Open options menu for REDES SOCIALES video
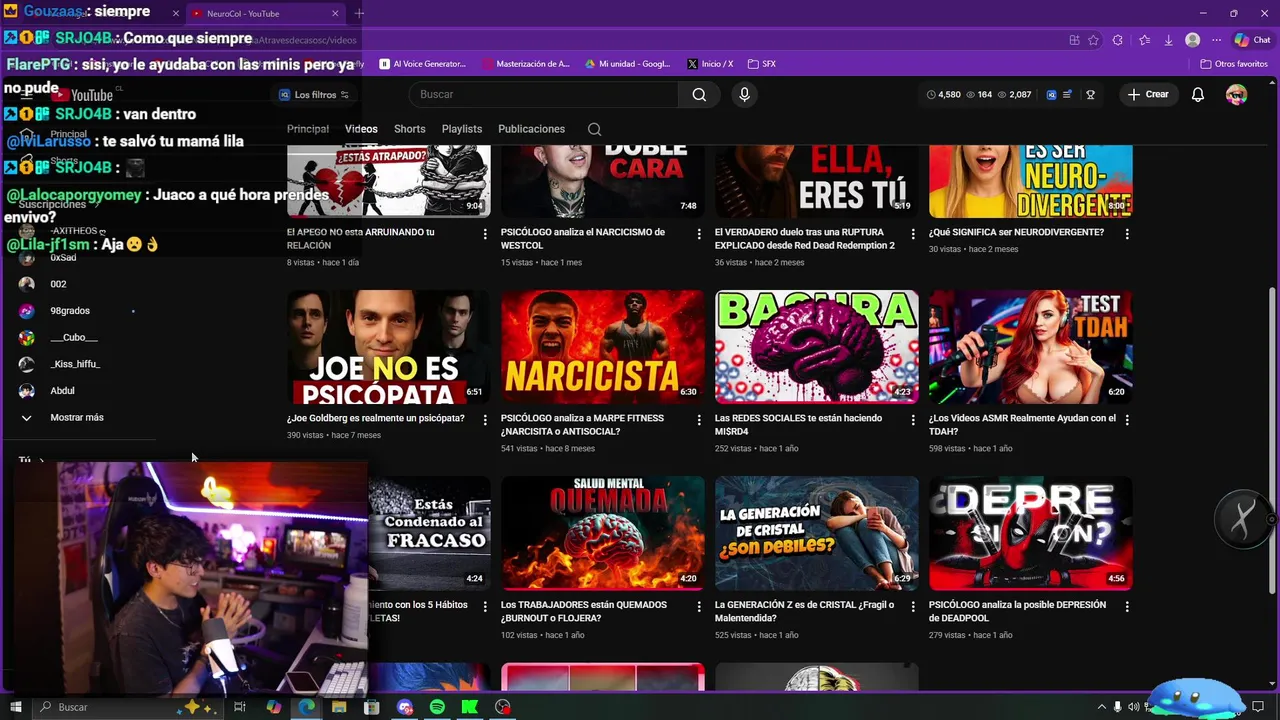This screenshot has height=720, width=1280. (913, 420)
